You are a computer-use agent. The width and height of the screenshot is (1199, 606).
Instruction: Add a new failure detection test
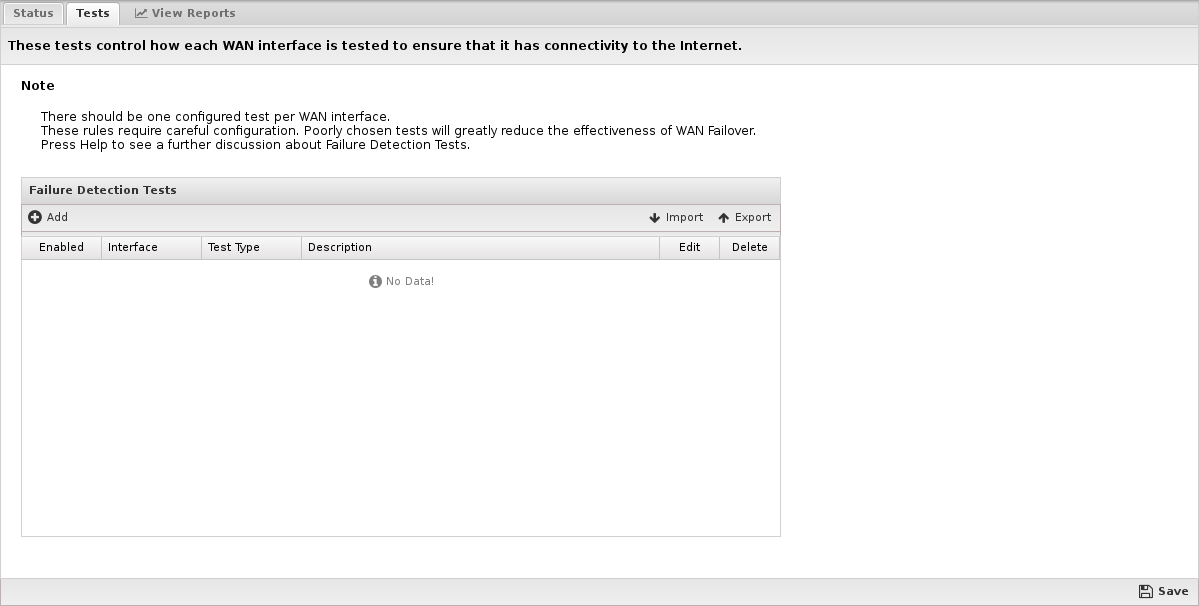48,217
